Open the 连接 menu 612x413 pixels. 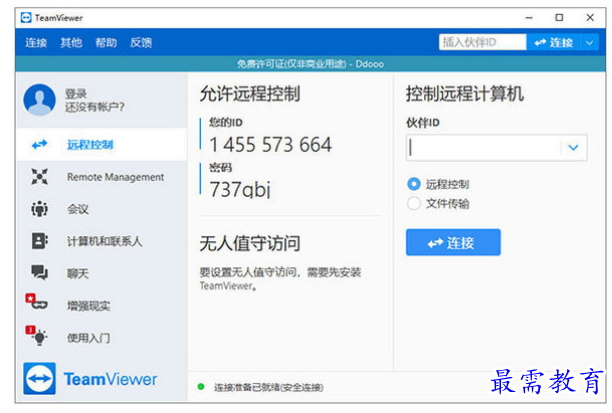pyautogui.click(x=36, y=43)
